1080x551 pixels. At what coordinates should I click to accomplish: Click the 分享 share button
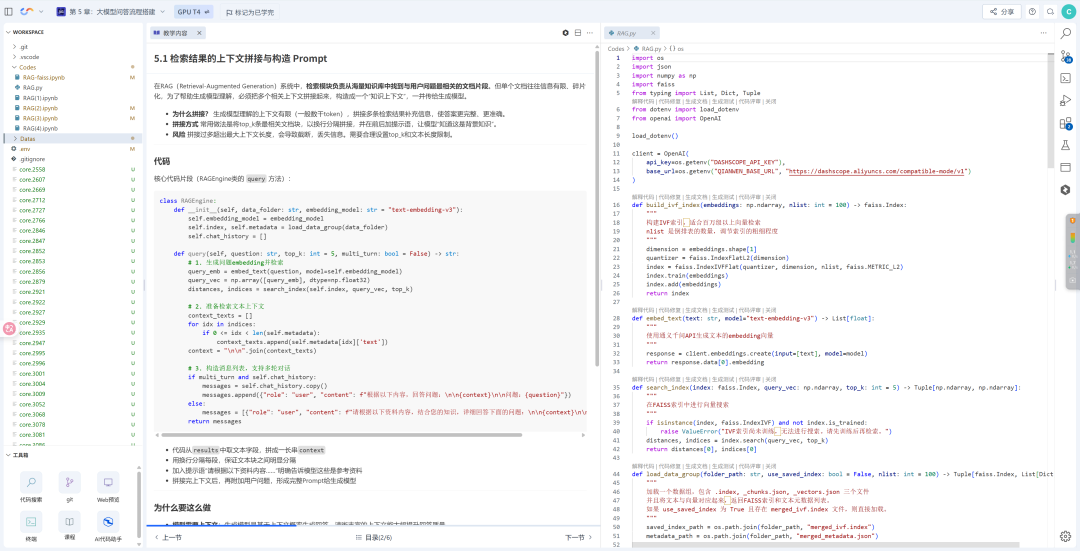(1001, 12)
